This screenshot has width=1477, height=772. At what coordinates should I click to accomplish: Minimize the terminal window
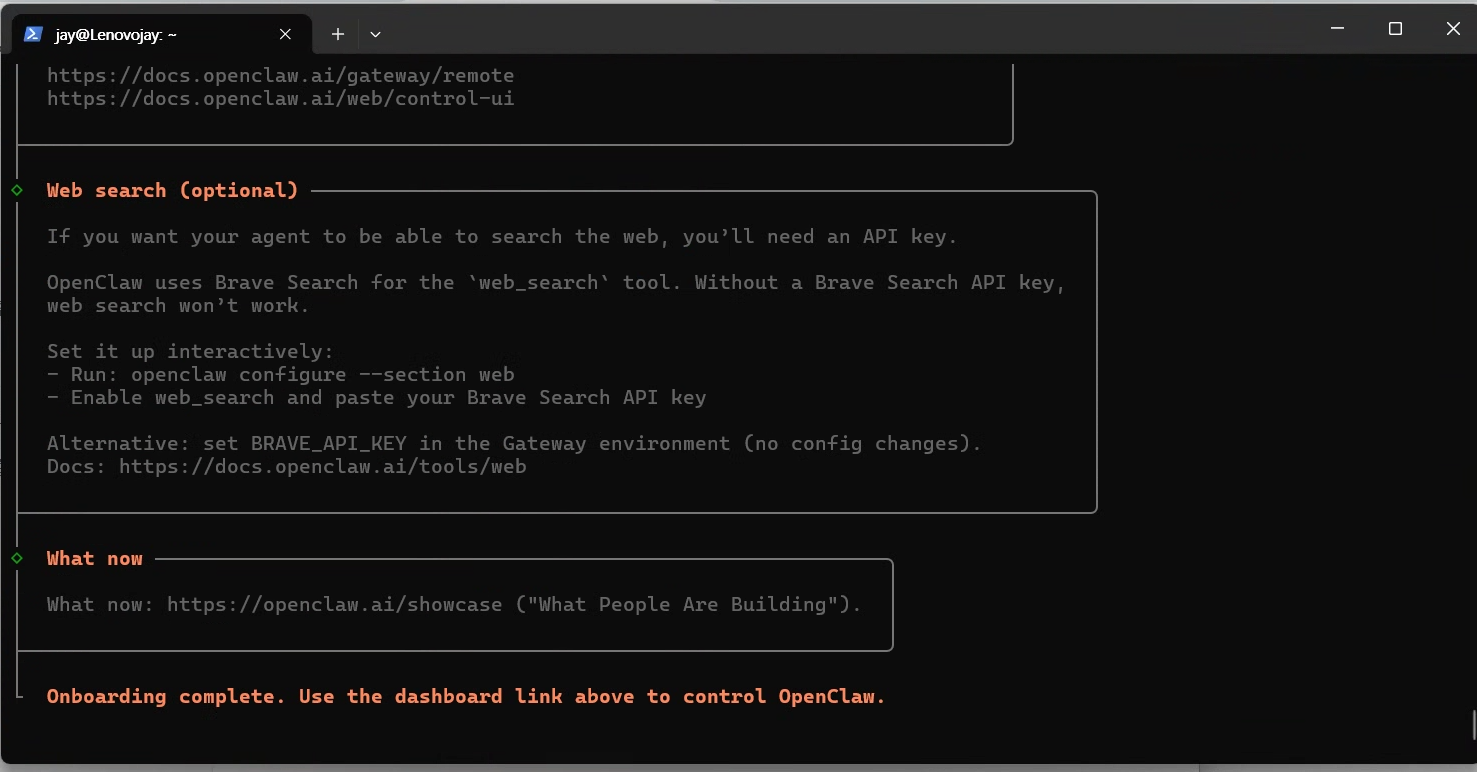point(1338,29)
